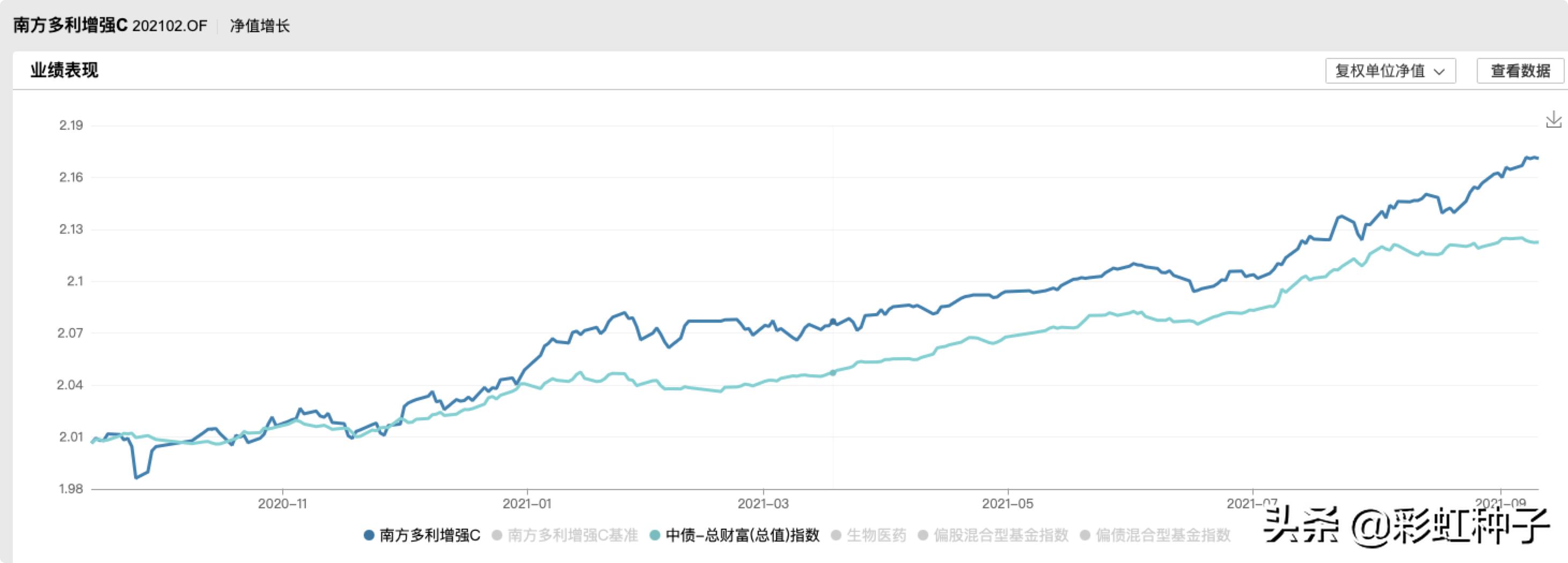Click the 2021-01 x-axis date label
This screenshot has width=1568, height=563.
[526, 503]
